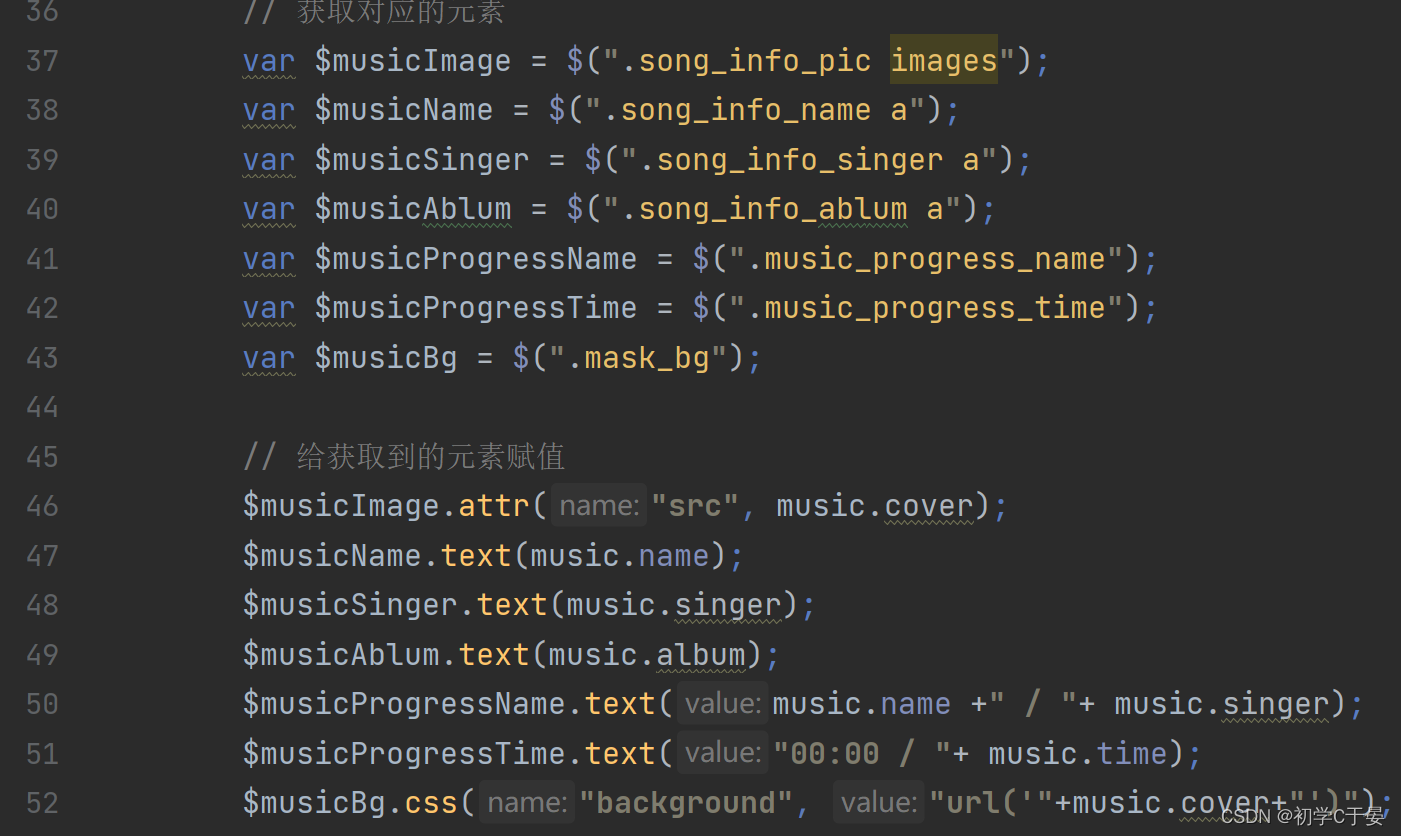Click the $musicName variable declared on line 38
Image resolution: width=1401 pixels, height=836 pixels.
pos(404,110)
